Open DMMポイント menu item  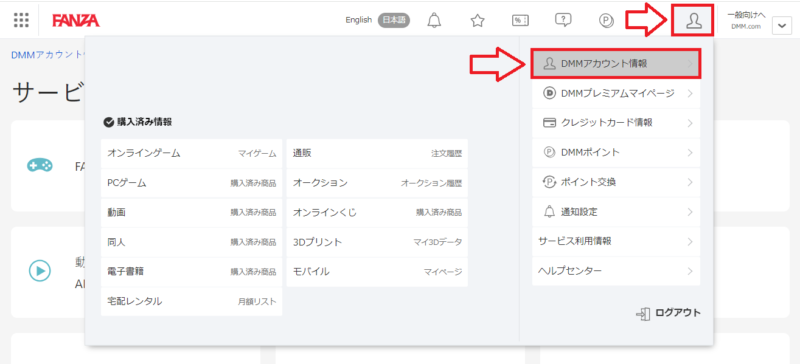click(616, 152)
